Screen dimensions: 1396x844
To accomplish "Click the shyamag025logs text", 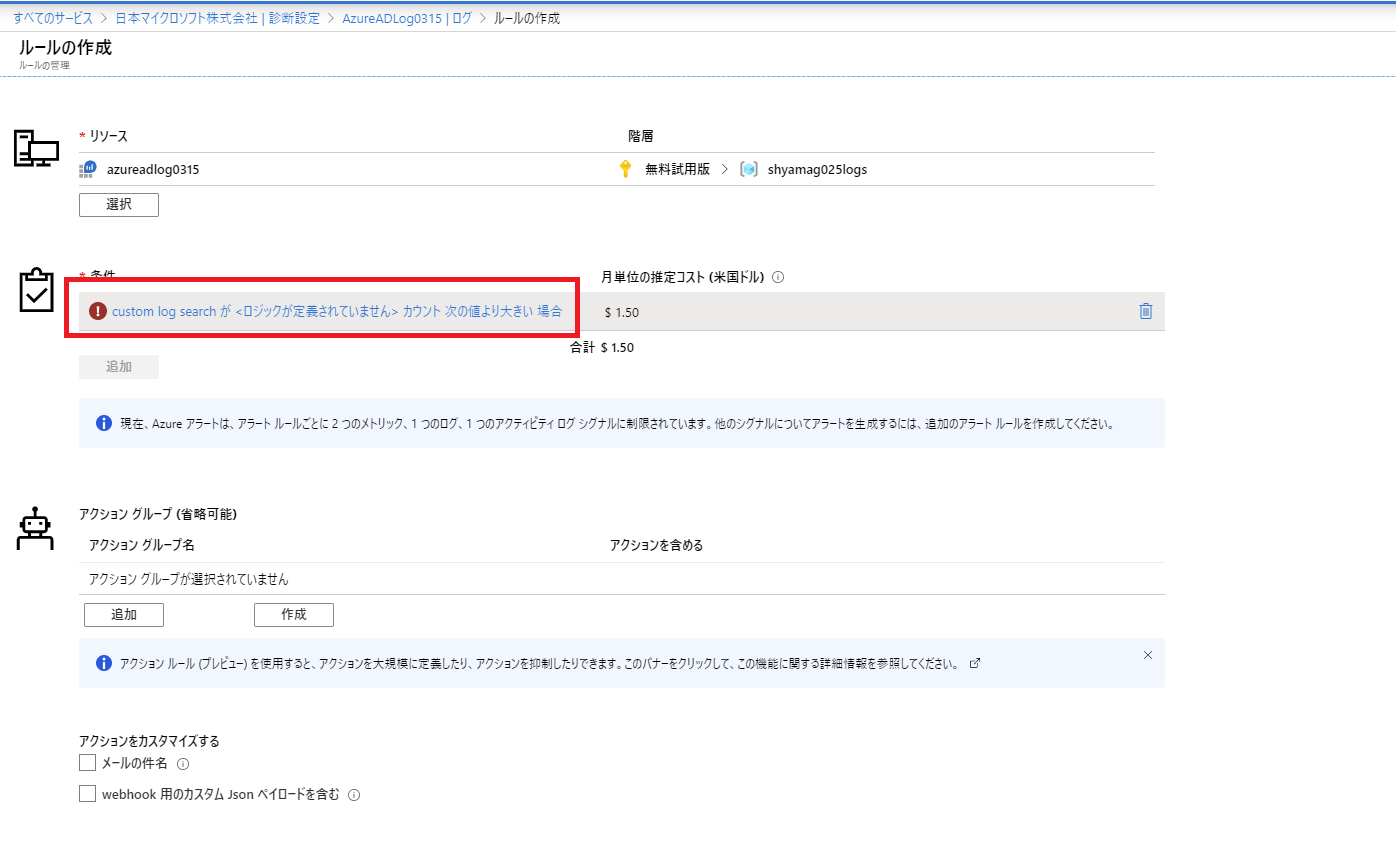I will tap(817, 169).
